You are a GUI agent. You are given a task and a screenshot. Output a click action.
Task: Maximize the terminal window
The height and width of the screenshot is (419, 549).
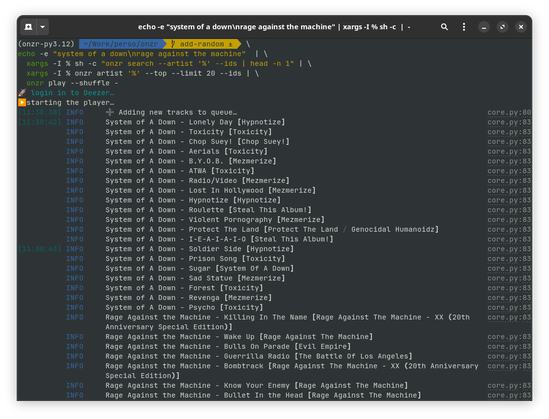point(502,27)
